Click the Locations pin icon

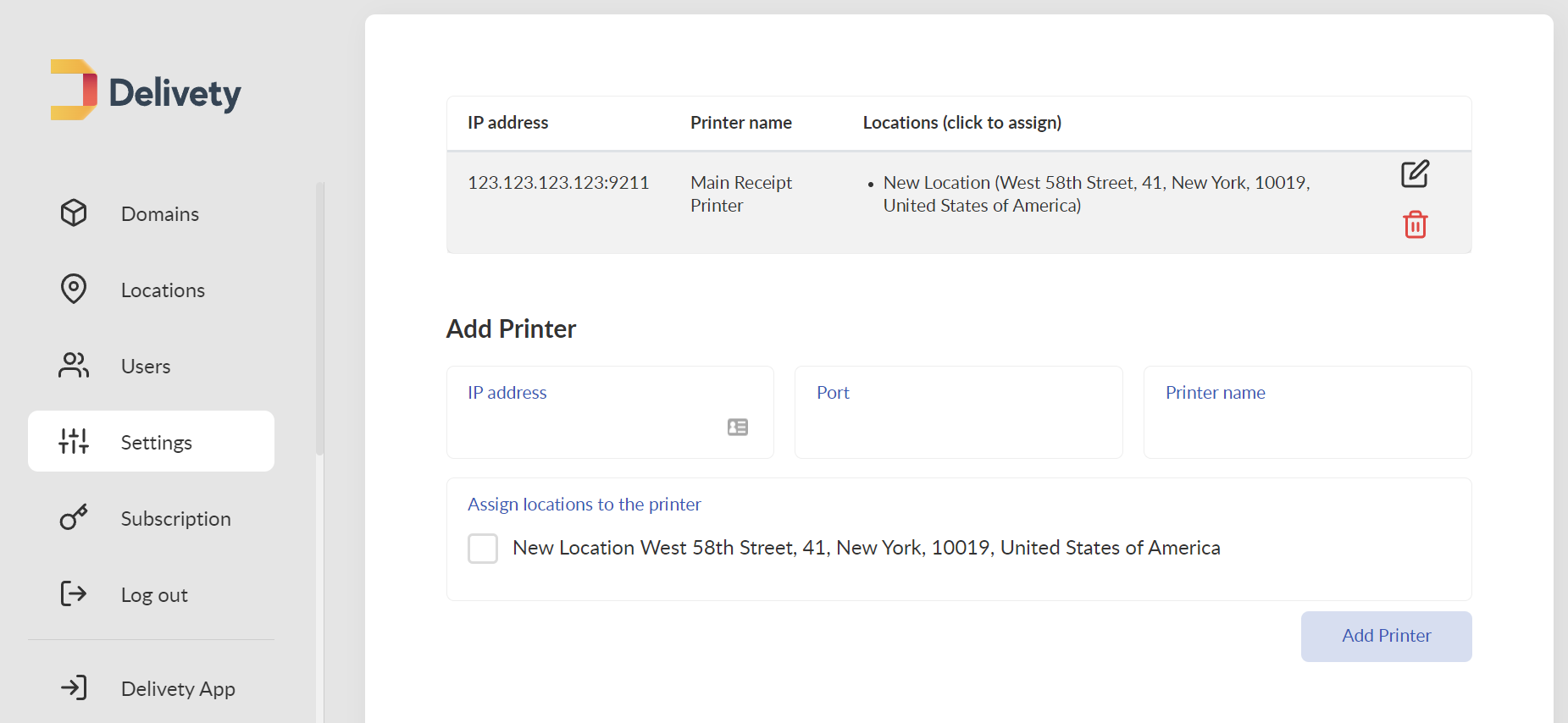[74, 289]
